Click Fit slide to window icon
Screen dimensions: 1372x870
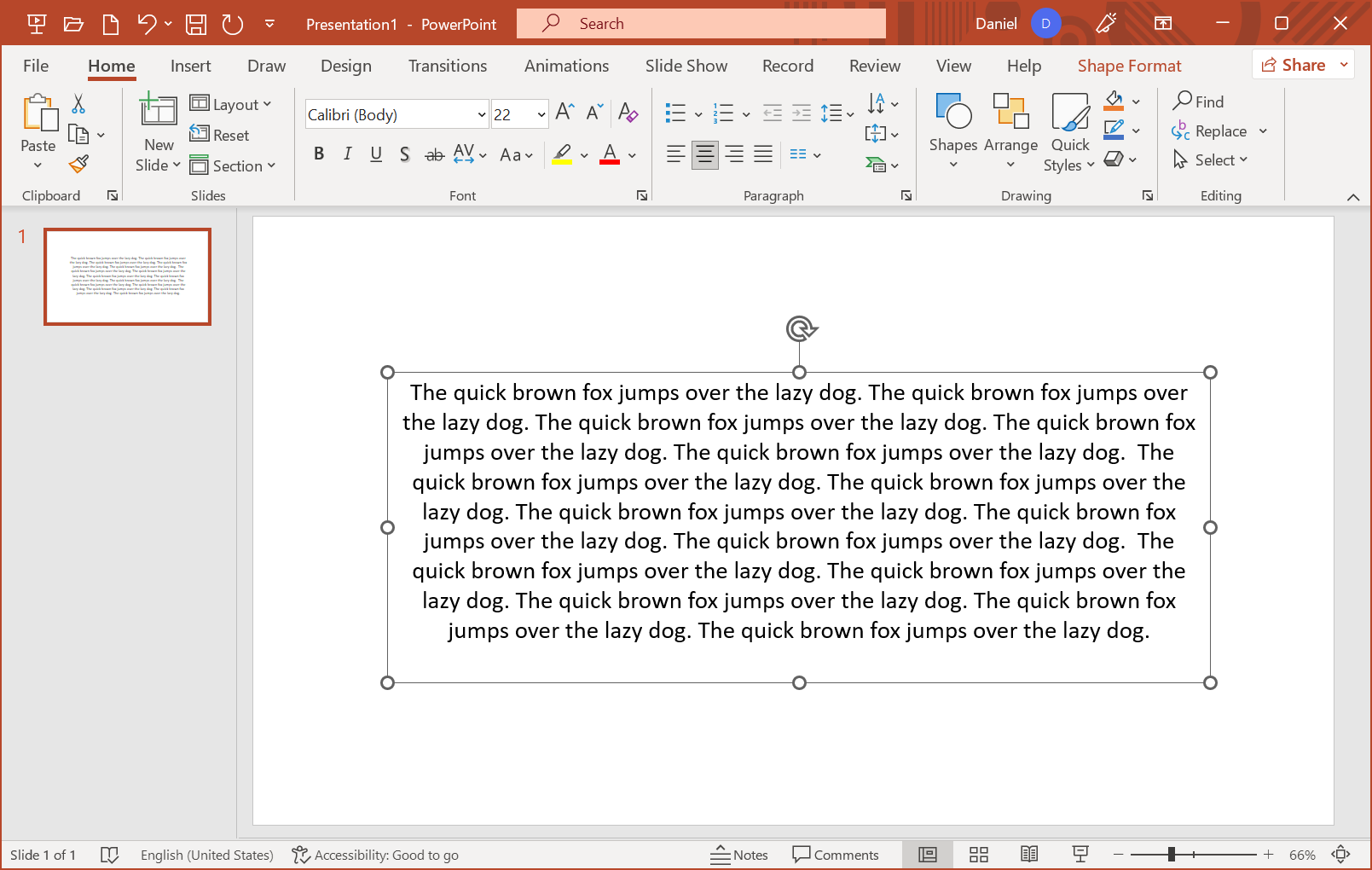pos(1340,855)
